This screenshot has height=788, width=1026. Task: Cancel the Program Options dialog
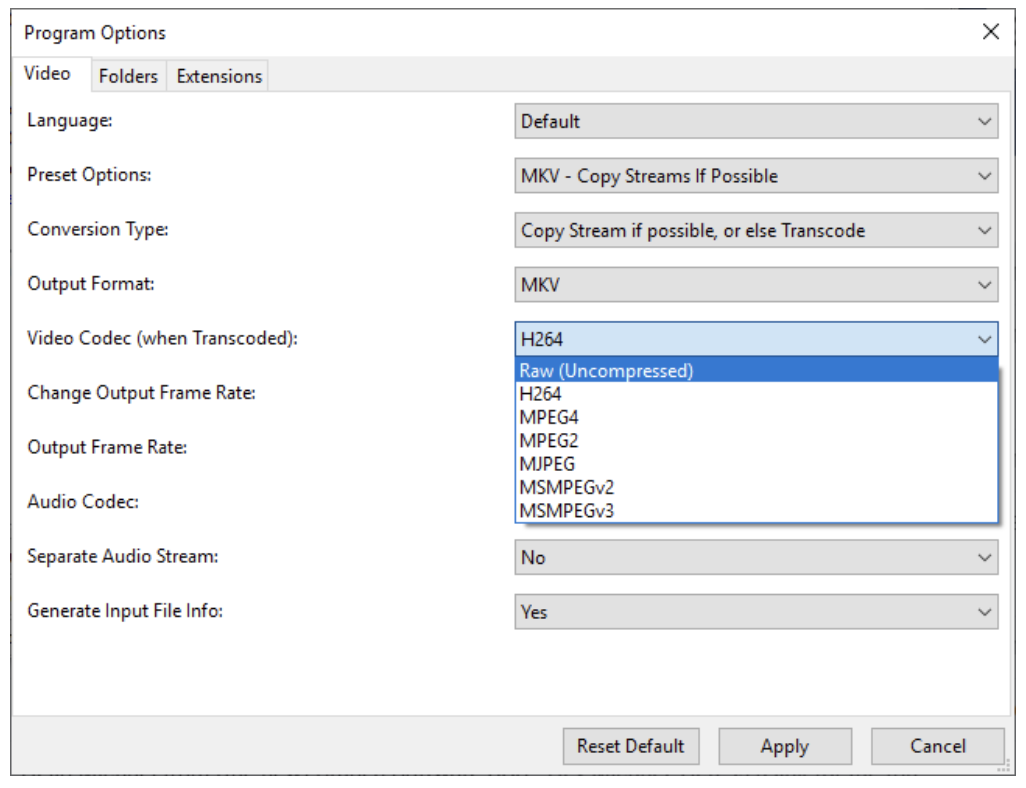pos(938,746)
